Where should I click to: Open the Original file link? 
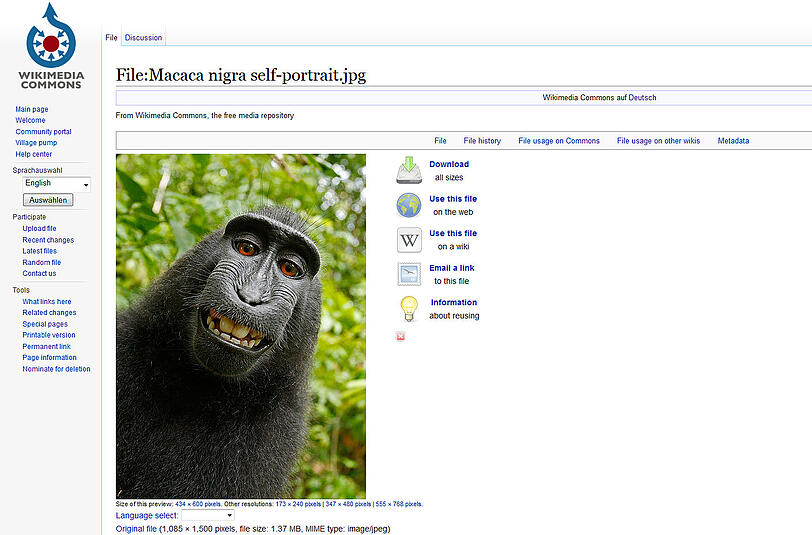pos(136,529)
